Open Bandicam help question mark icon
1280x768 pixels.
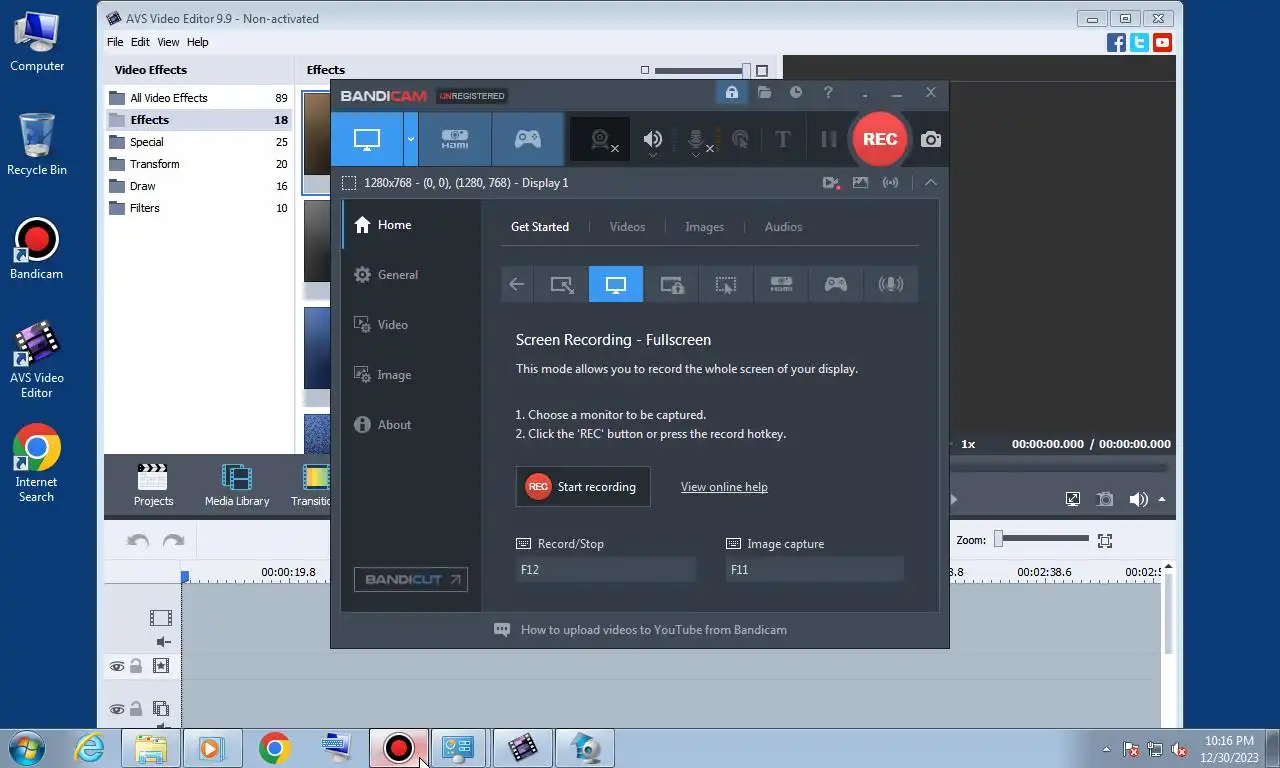pyautogui.click(x=828, y=93)
